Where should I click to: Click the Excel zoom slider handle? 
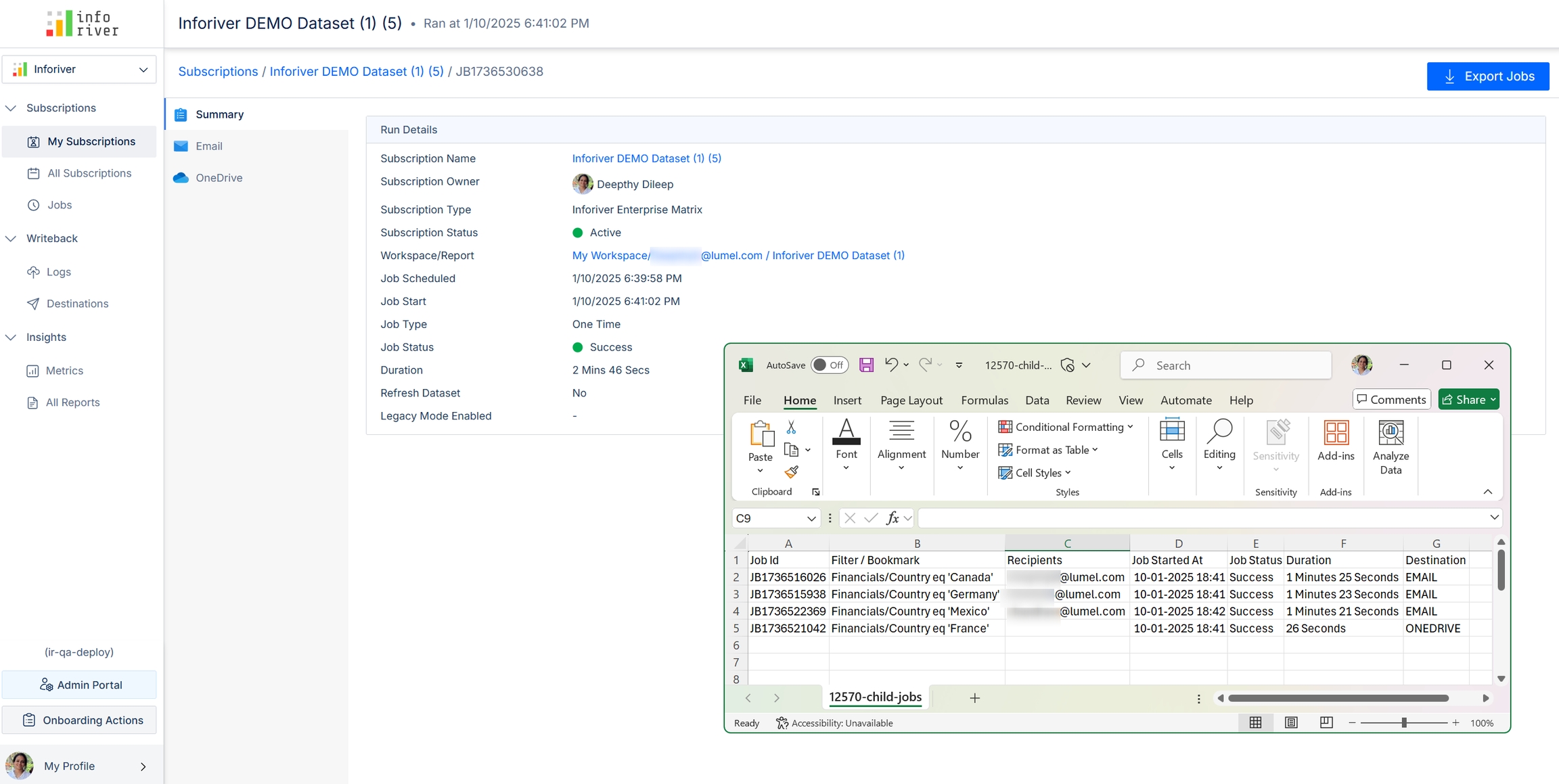click(x=1404, y=722)
